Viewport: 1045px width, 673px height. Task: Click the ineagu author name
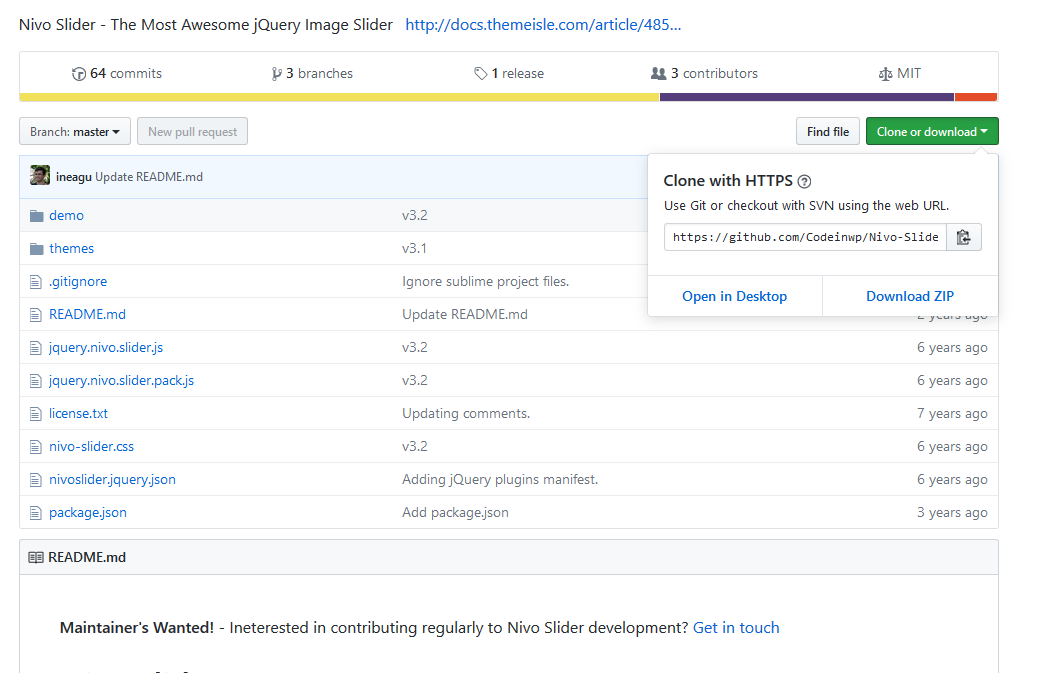[73, 177]
